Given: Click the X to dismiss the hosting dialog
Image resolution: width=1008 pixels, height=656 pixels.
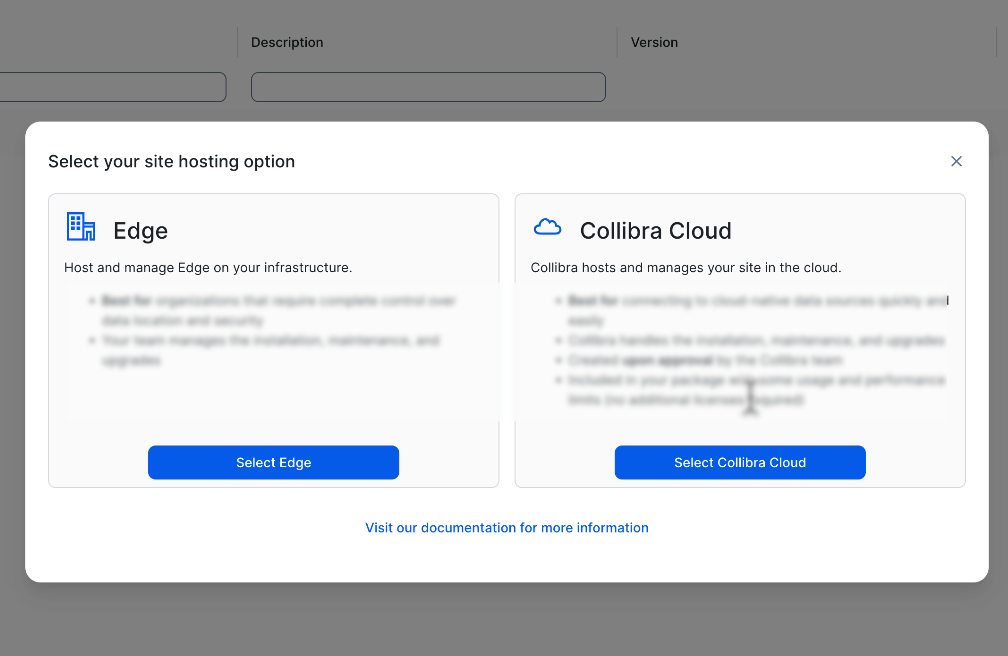Looking at the screenshot, I should pyautogui.click(x=956, y=161).
